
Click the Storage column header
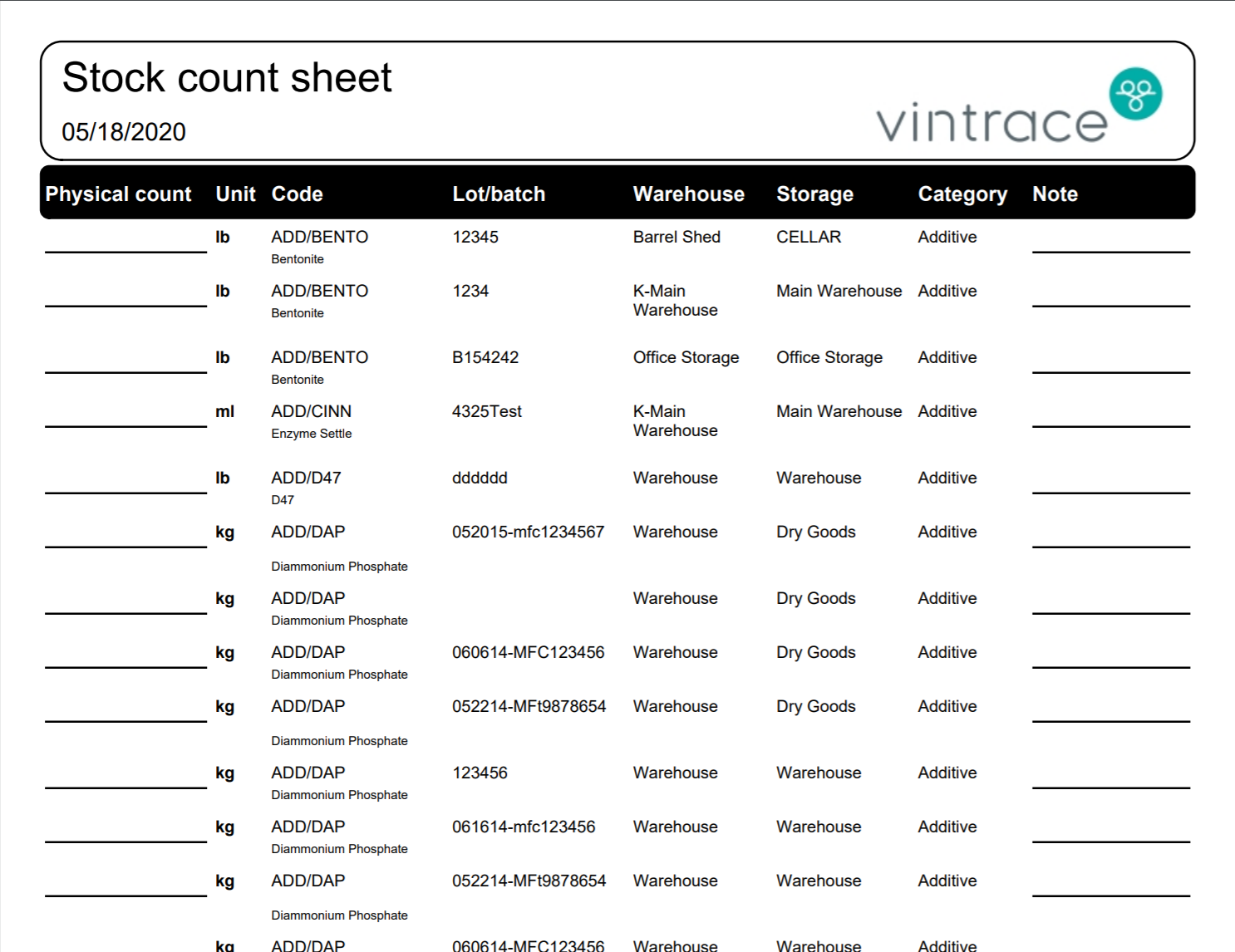click(814, 194)
